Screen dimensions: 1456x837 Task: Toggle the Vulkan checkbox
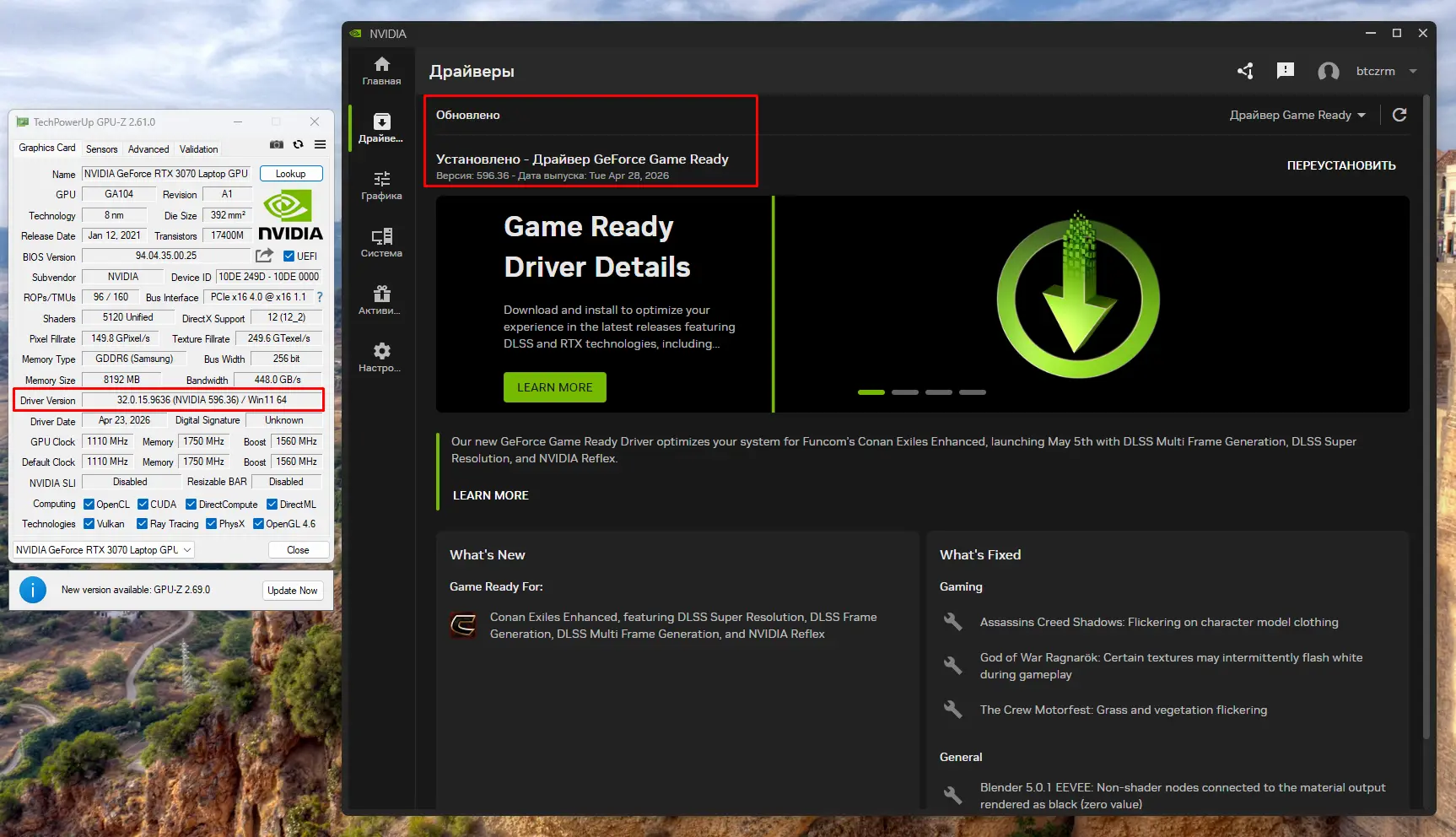click(89, 524)
